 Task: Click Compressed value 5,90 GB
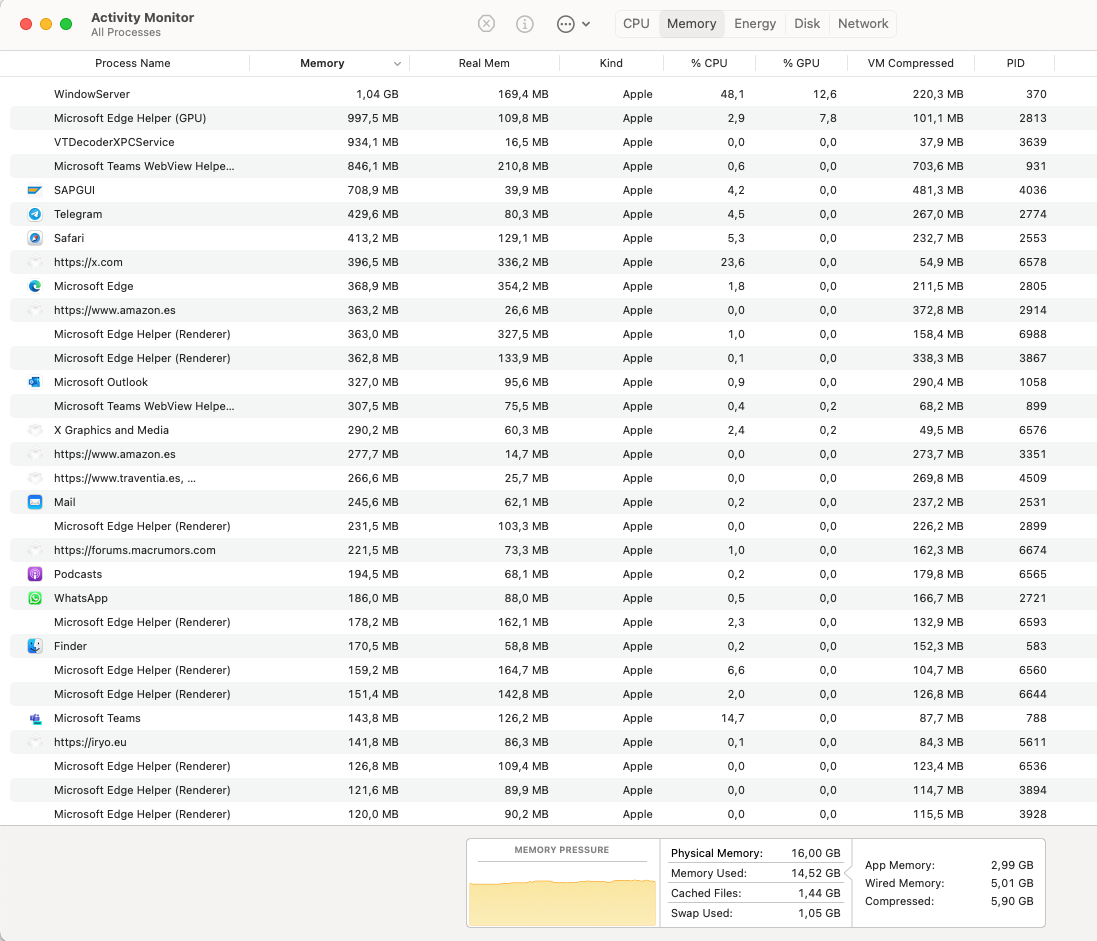[x=1012, y=902]
